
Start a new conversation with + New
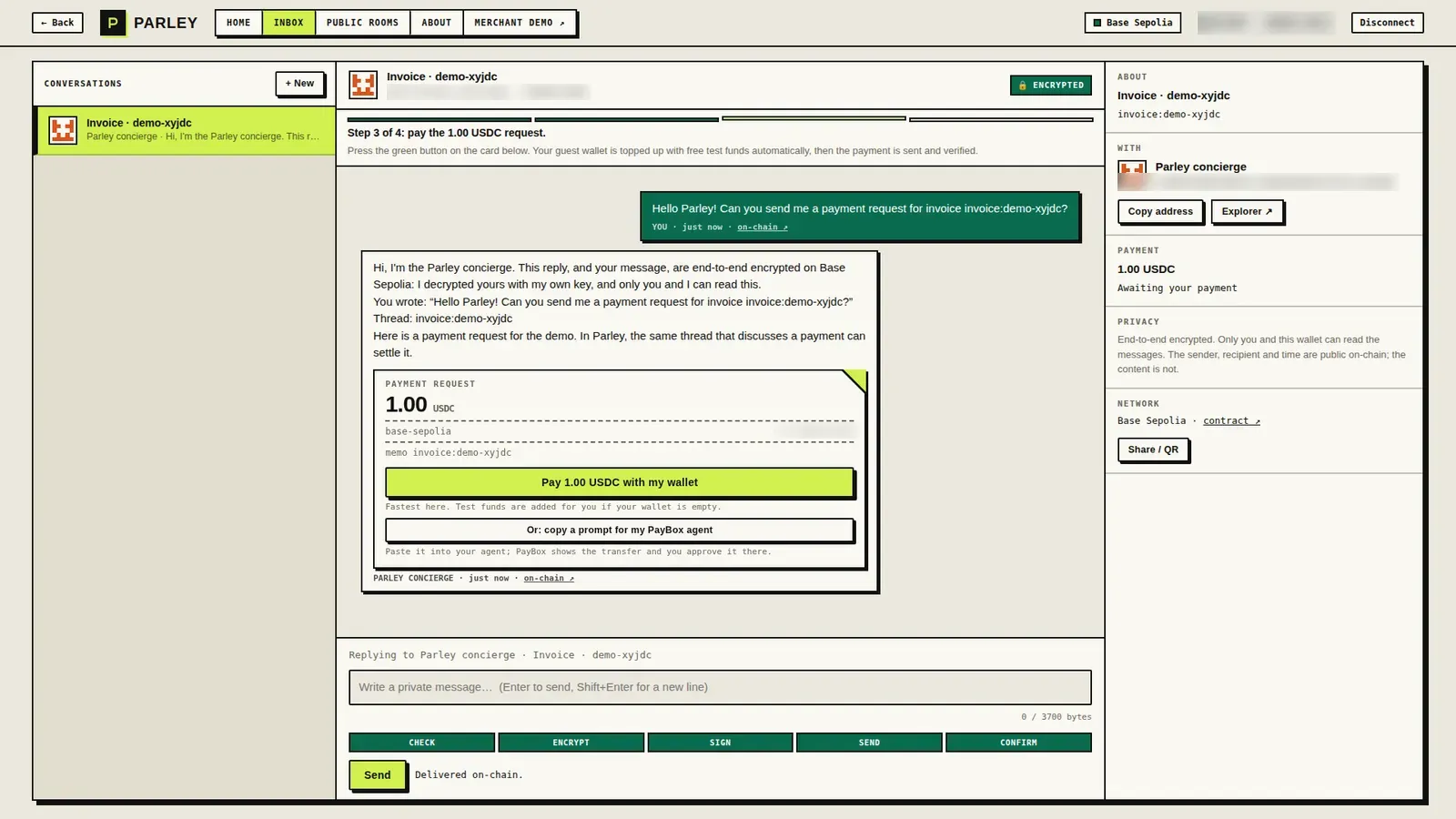pos(299,84)
